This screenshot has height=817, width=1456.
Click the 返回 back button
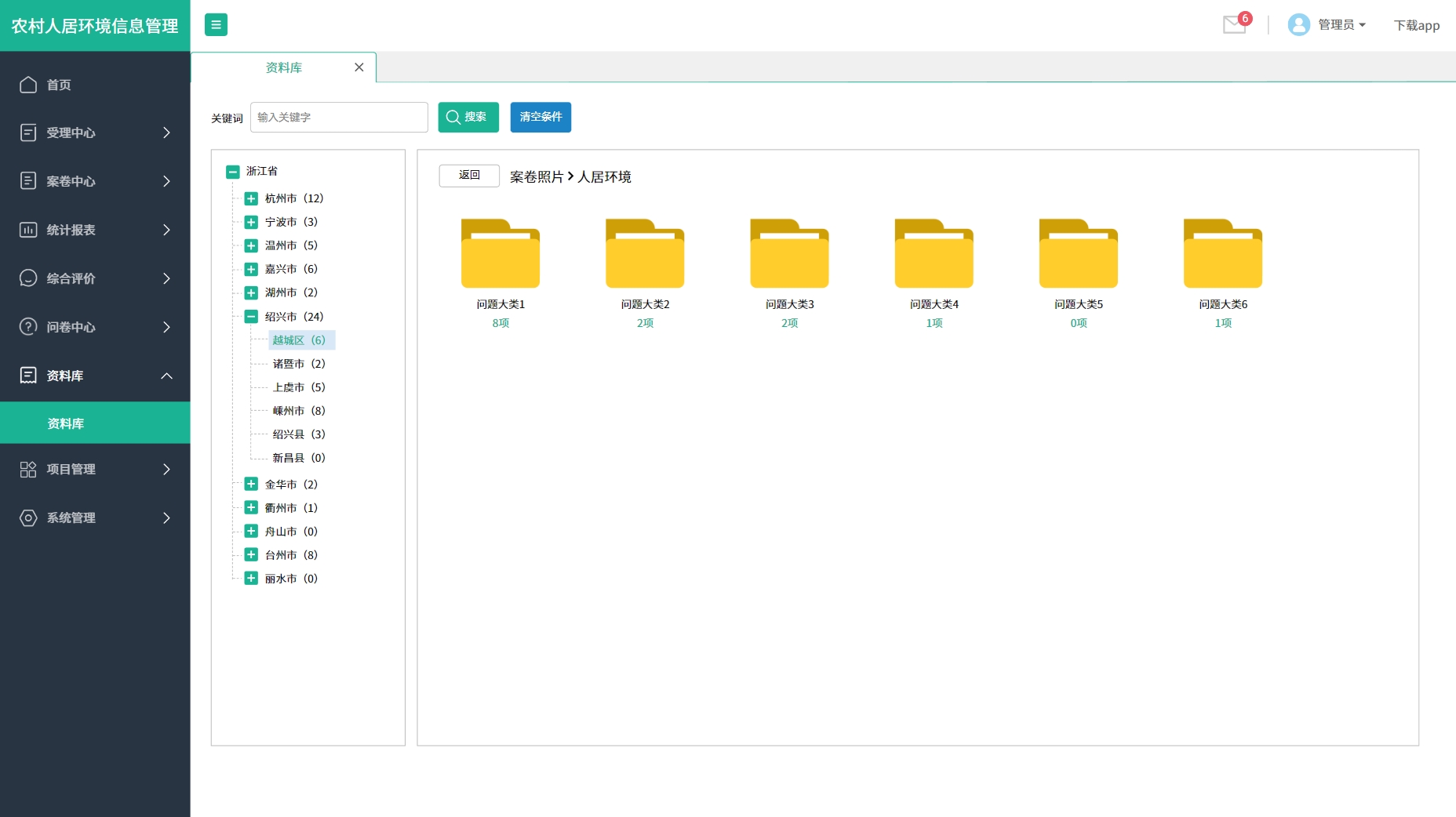point(469,176)
